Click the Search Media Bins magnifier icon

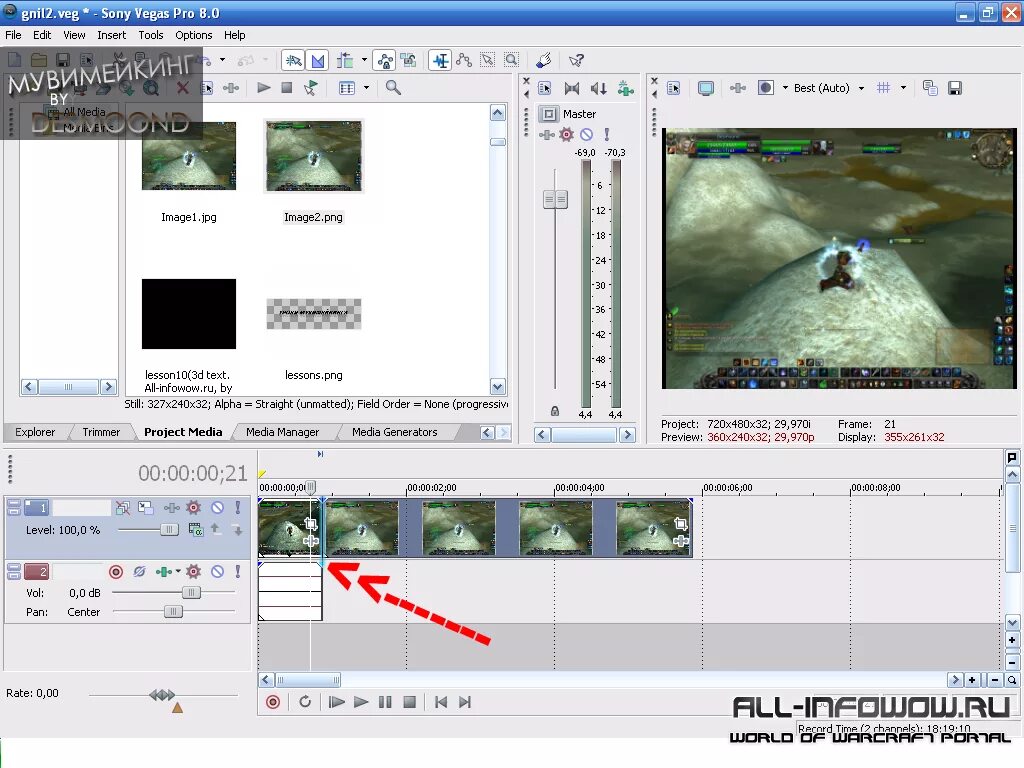click(x=393, y=88)
